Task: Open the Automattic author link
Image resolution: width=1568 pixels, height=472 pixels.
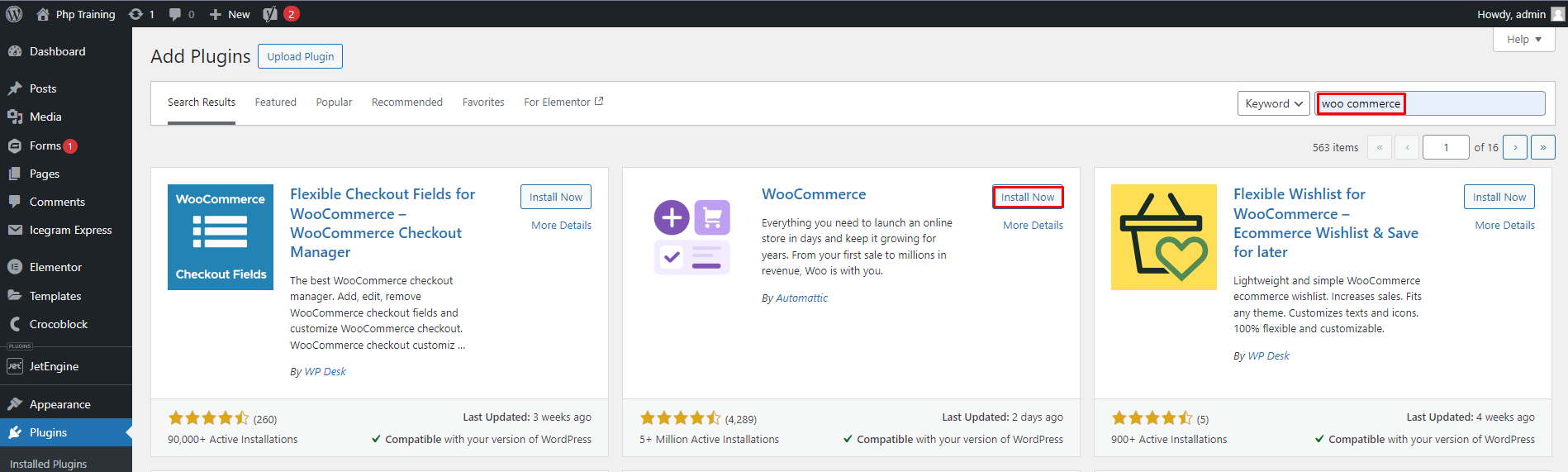Action: [x=801, y=298]
